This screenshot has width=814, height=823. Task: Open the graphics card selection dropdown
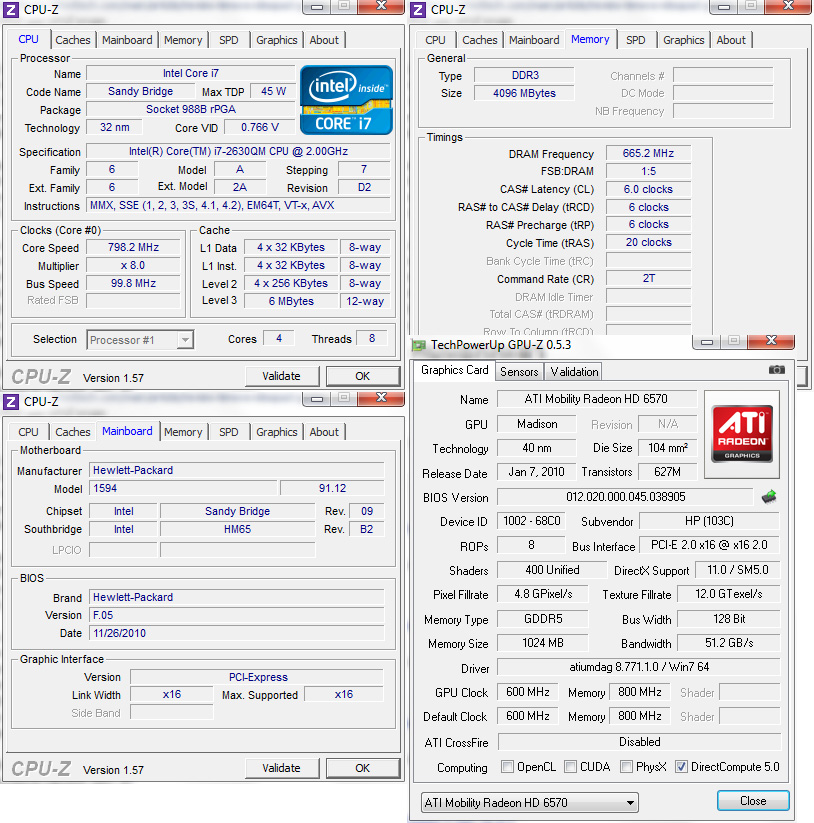(x=631, y=801)
